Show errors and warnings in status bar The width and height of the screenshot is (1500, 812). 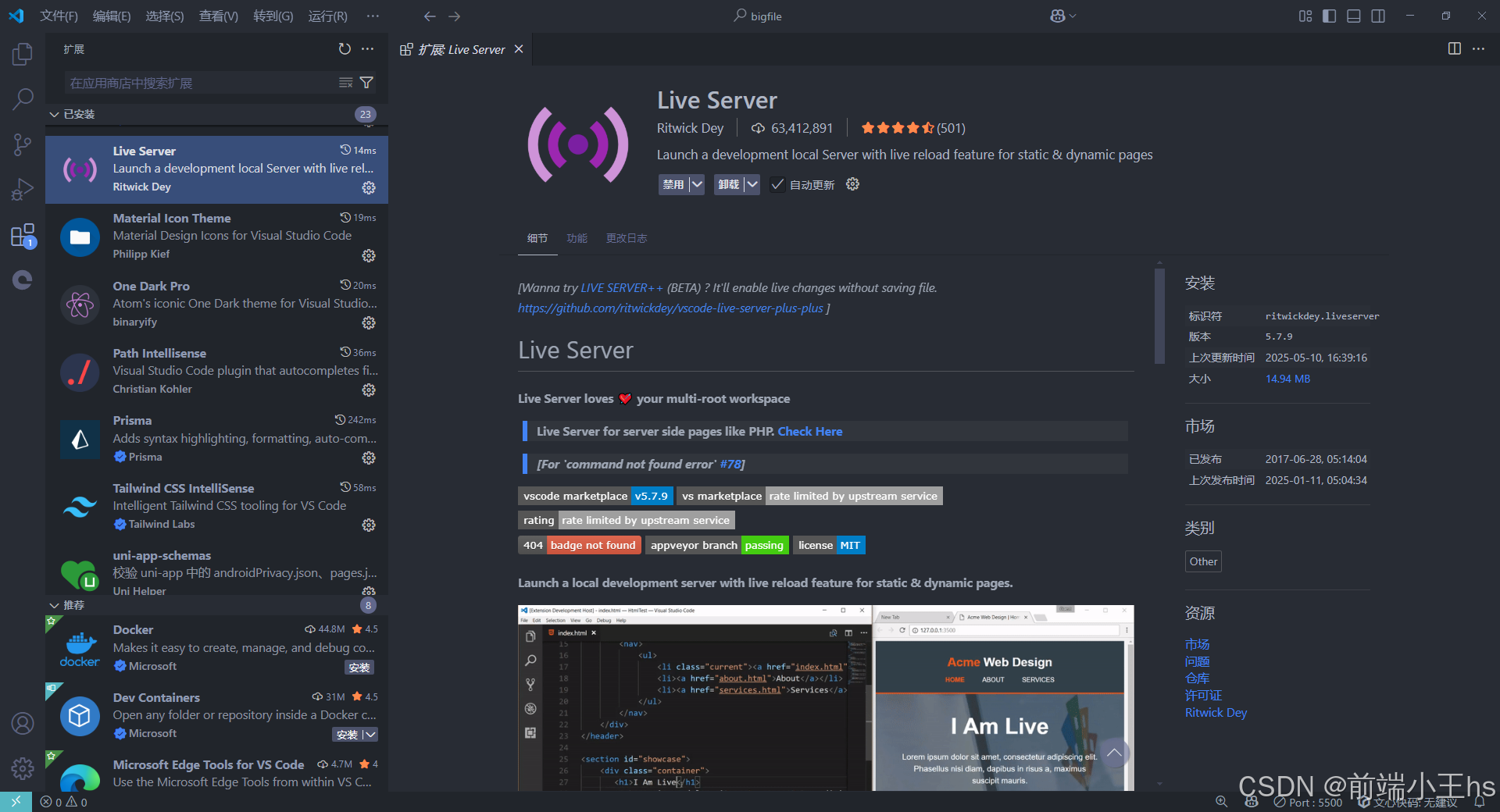tap(64, 802)
